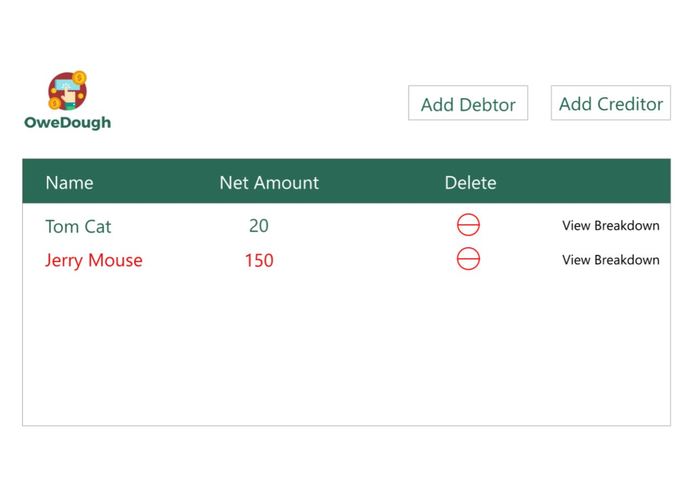
Task: Select the Tom Cat name
Action: click(78, 226)
